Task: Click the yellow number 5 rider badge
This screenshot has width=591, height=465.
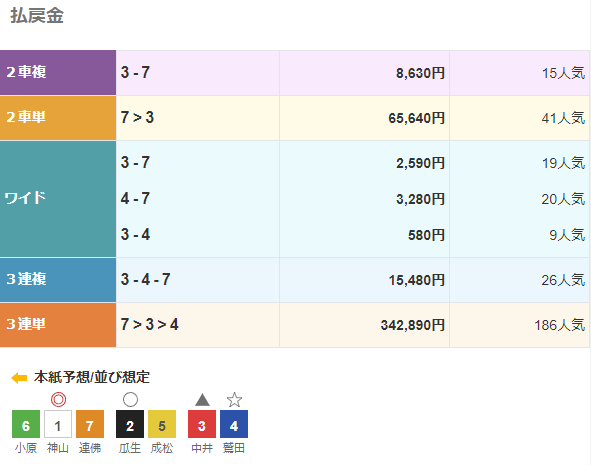Action: tap(162, 424)
